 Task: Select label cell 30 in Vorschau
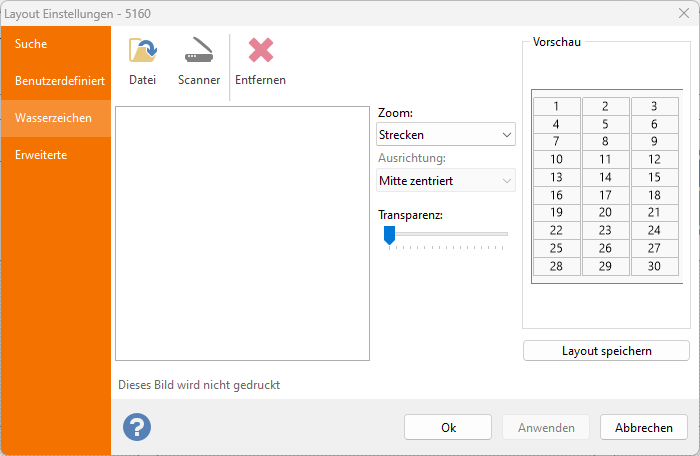[653, 266]
